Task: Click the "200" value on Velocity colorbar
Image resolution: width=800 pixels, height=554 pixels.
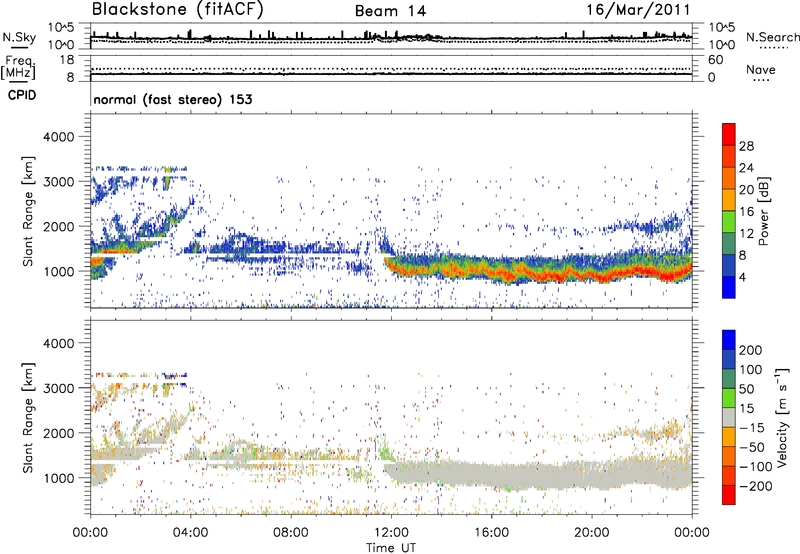Action: pos(751,350)
